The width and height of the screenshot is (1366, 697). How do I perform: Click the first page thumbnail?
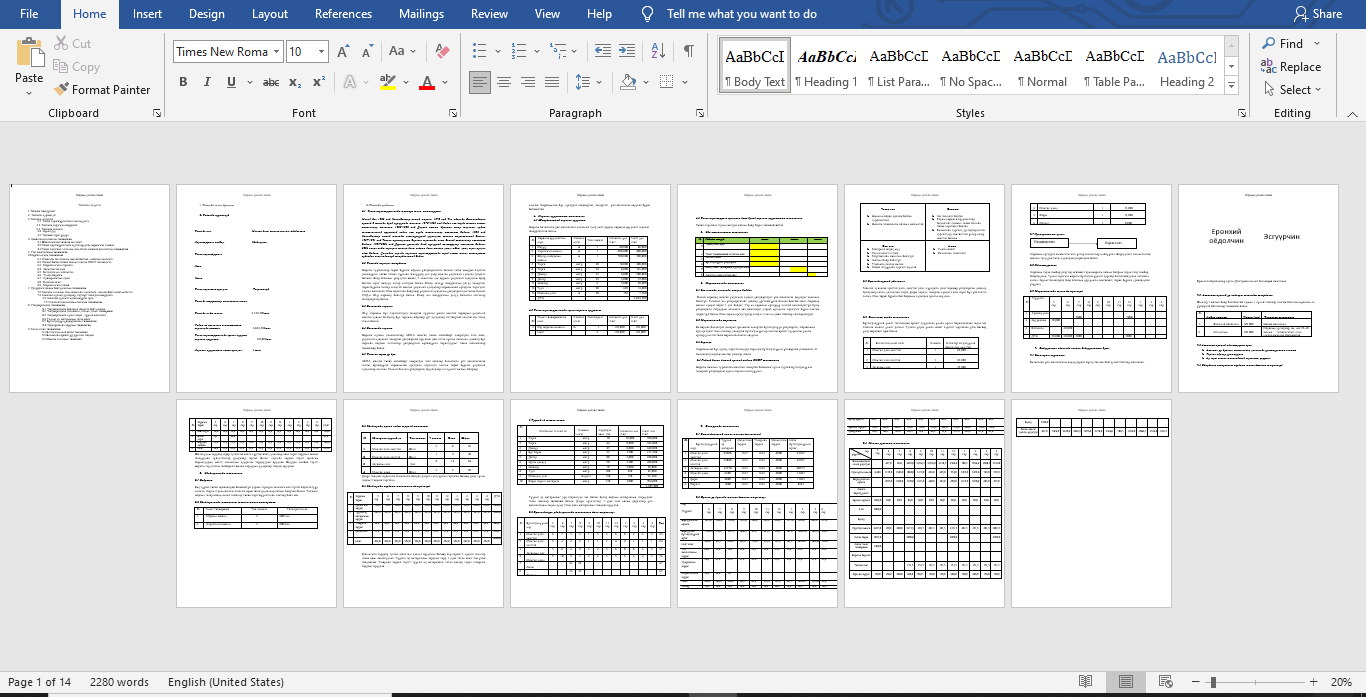click(90, 288)
